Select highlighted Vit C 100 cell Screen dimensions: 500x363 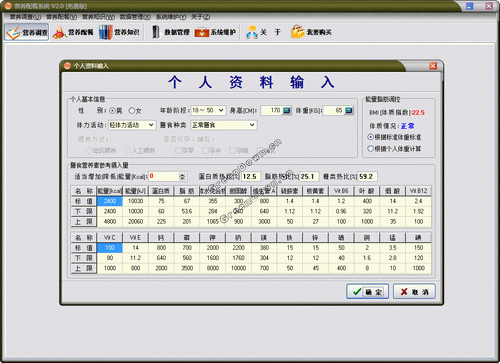[110, 248]
